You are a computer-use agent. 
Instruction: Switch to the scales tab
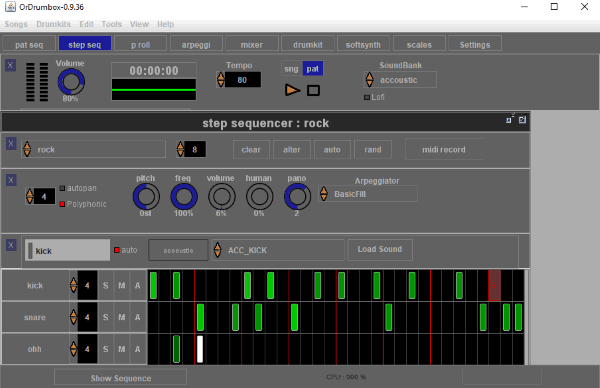point(419,44)
